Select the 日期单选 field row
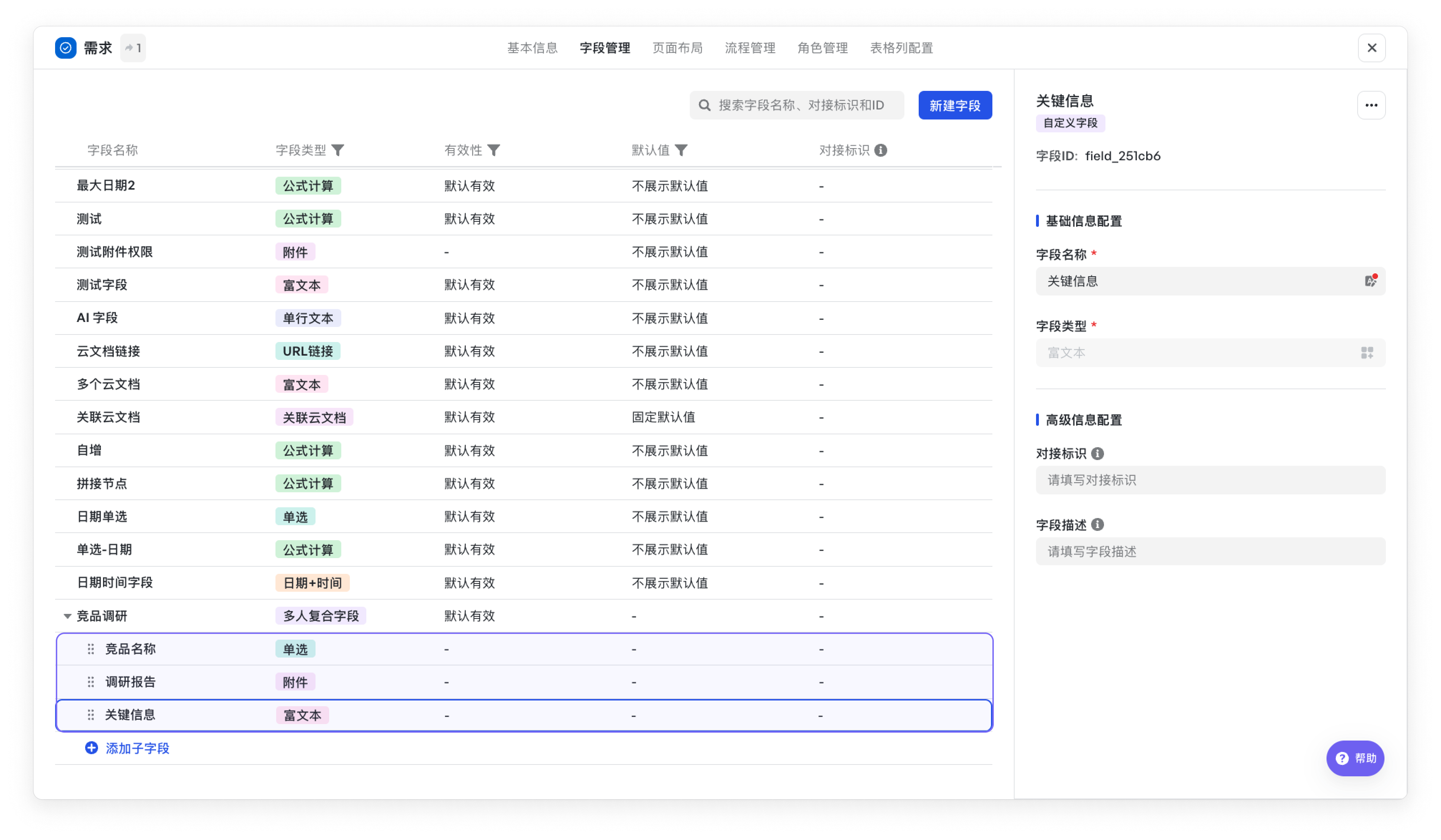The image size is (1441, 840). (523, 516)
